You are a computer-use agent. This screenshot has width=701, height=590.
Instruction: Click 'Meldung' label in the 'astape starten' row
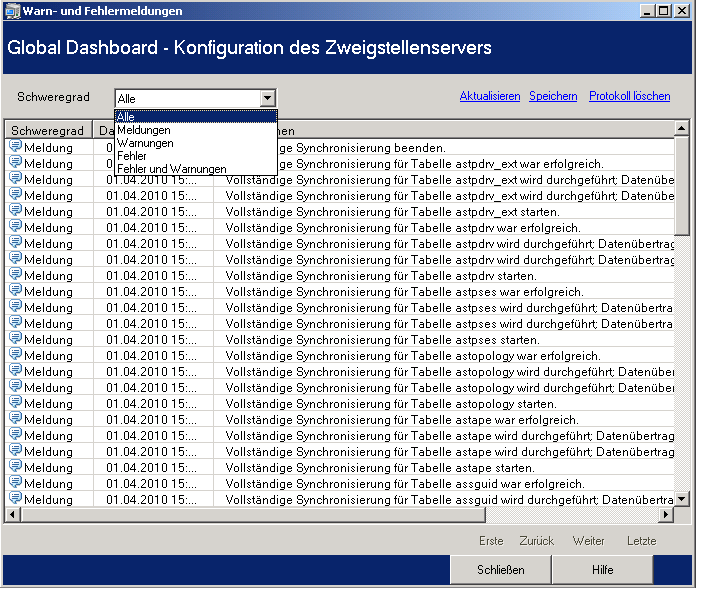[48, 468]
